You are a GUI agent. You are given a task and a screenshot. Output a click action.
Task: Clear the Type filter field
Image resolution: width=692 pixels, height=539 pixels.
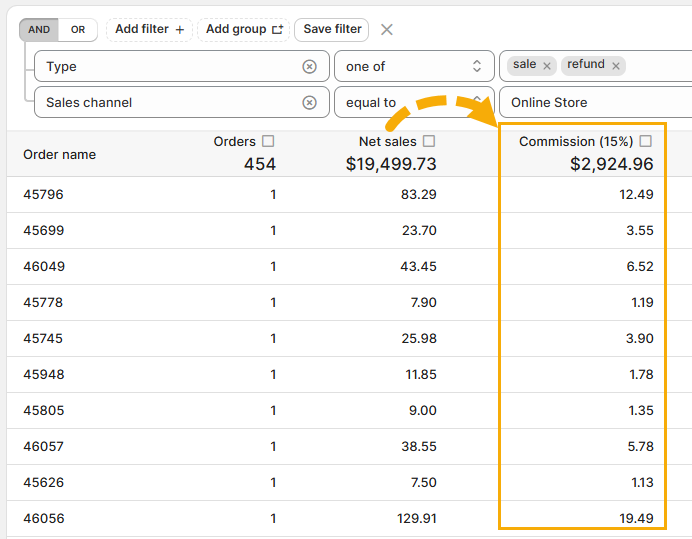309,67
